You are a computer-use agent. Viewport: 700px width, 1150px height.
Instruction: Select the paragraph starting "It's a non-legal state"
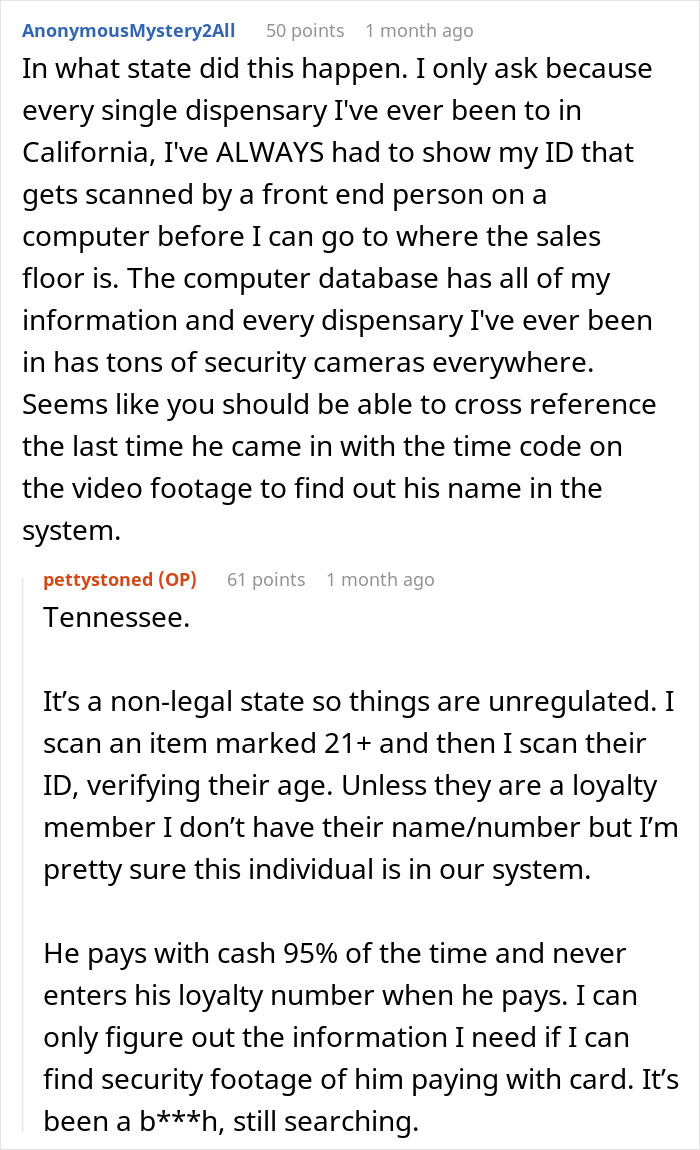(x=360, y=785)
